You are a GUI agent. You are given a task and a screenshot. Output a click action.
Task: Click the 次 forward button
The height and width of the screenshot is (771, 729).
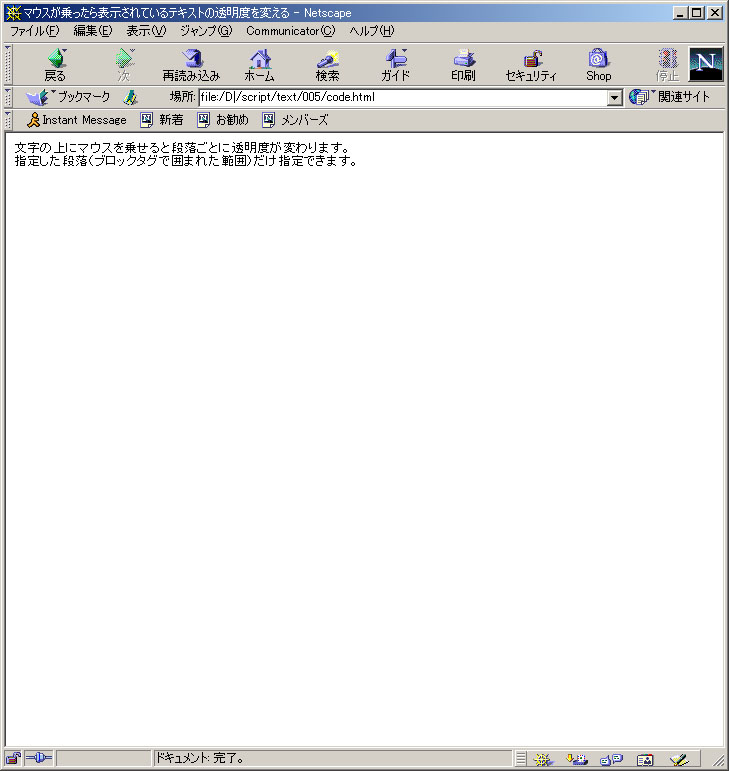(123, 65)
